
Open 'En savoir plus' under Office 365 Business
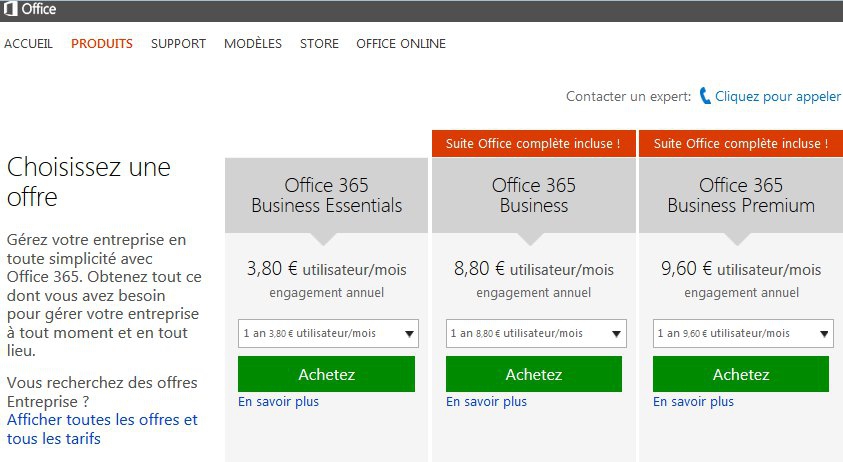pos(487,402)
